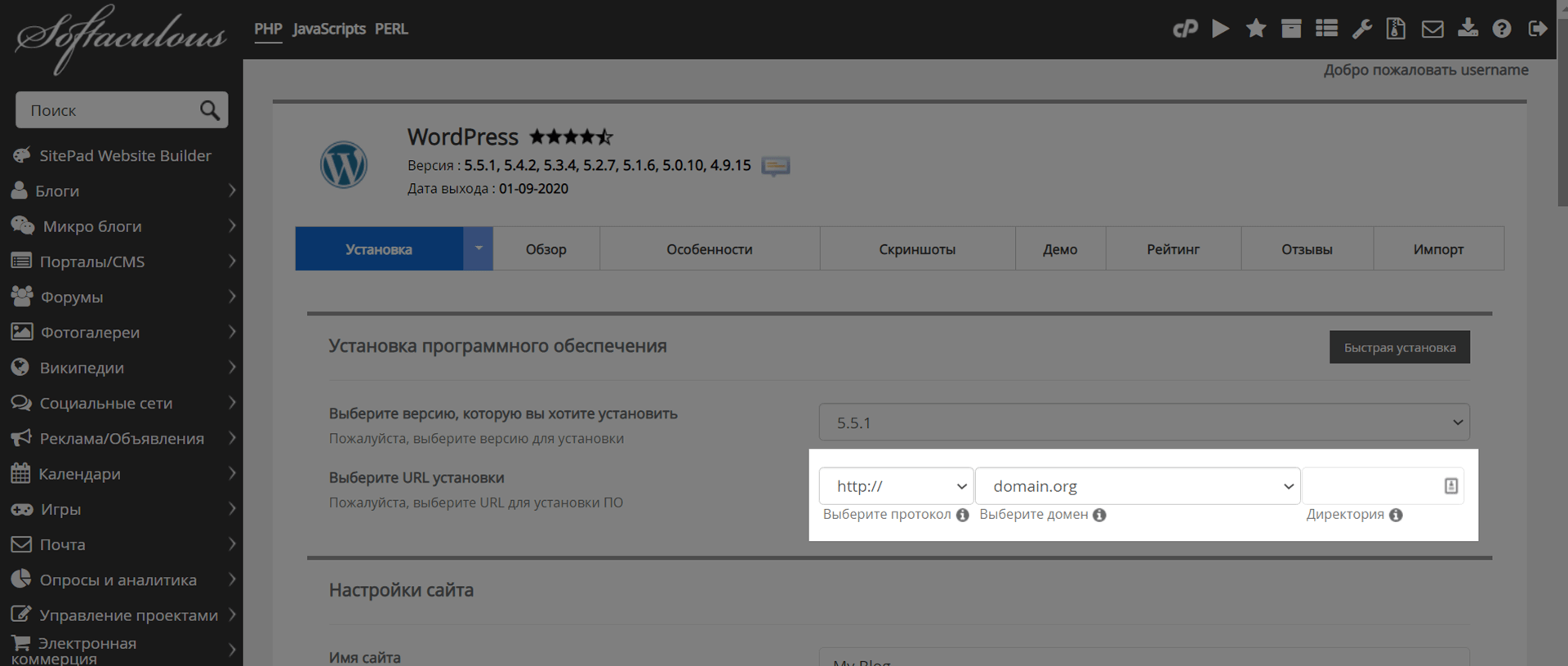The width and height of the screenshot is (1568, 666).
Task: Open the domain.org domain dropdown
Action: click(1138, 486)
